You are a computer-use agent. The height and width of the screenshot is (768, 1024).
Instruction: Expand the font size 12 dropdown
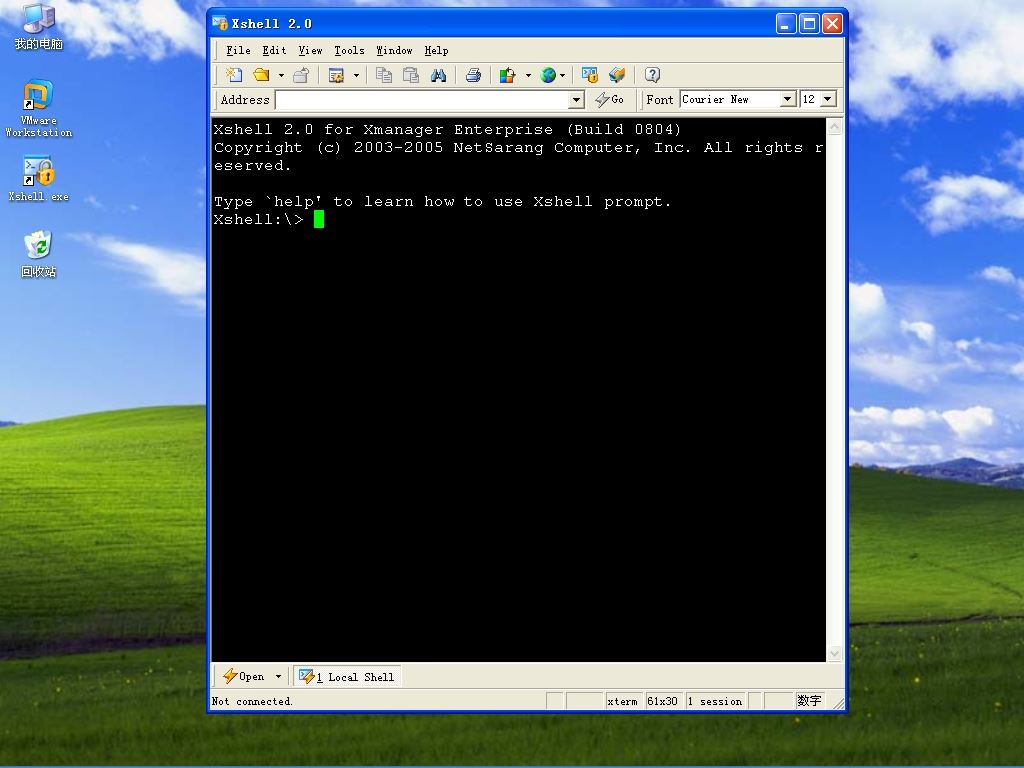[828, 99]
